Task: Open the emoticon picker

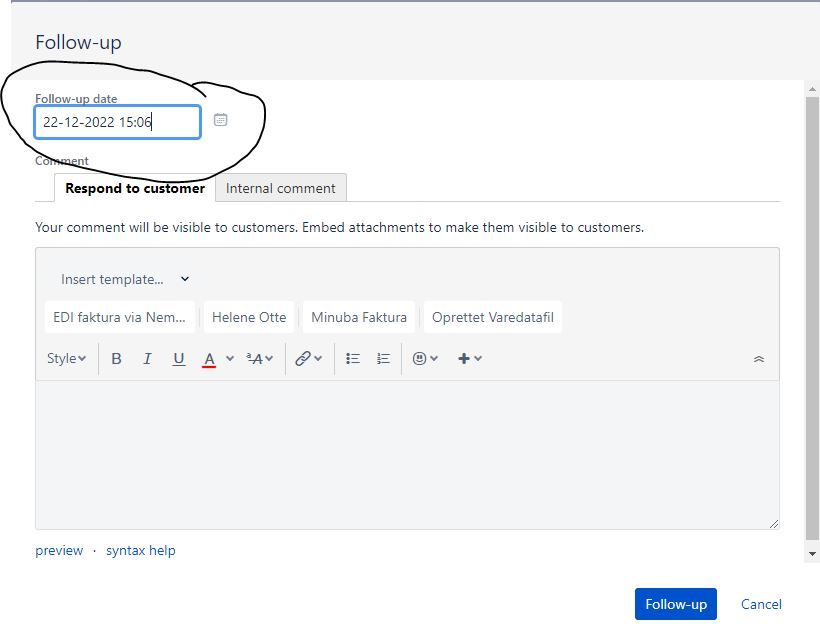Action: pyautogui.click(x=419, y=359)
